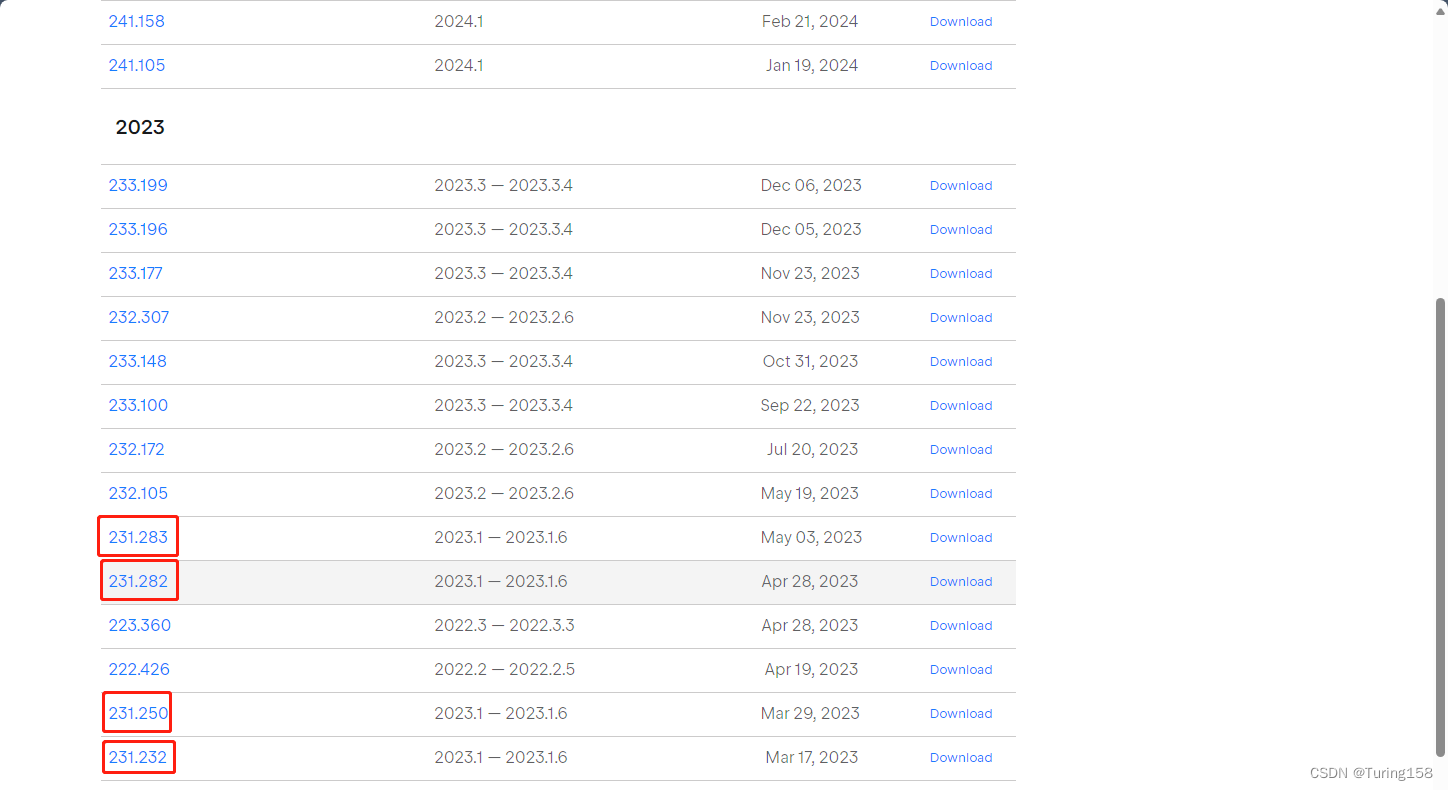Select compatibility text for version 231.283

click(500, 537)
